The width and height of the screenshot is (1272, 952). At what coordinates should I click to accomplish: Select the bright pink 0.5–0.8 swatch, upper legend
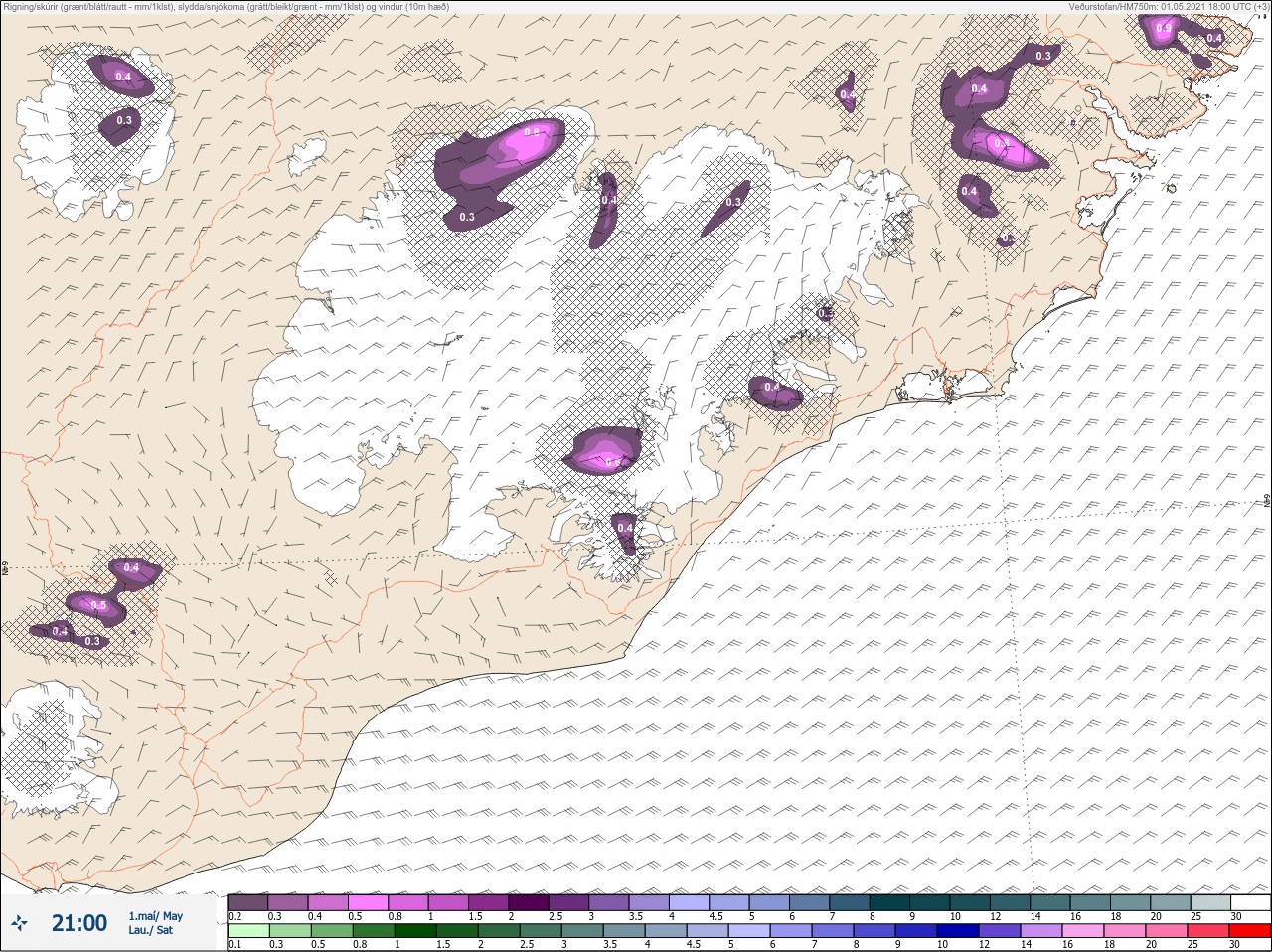pos(368,902)
